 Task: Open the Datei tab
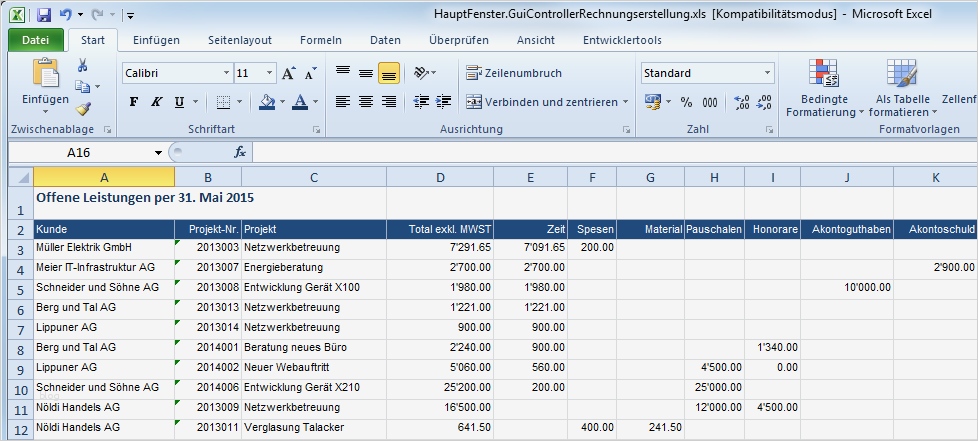(x=36, y=40)
